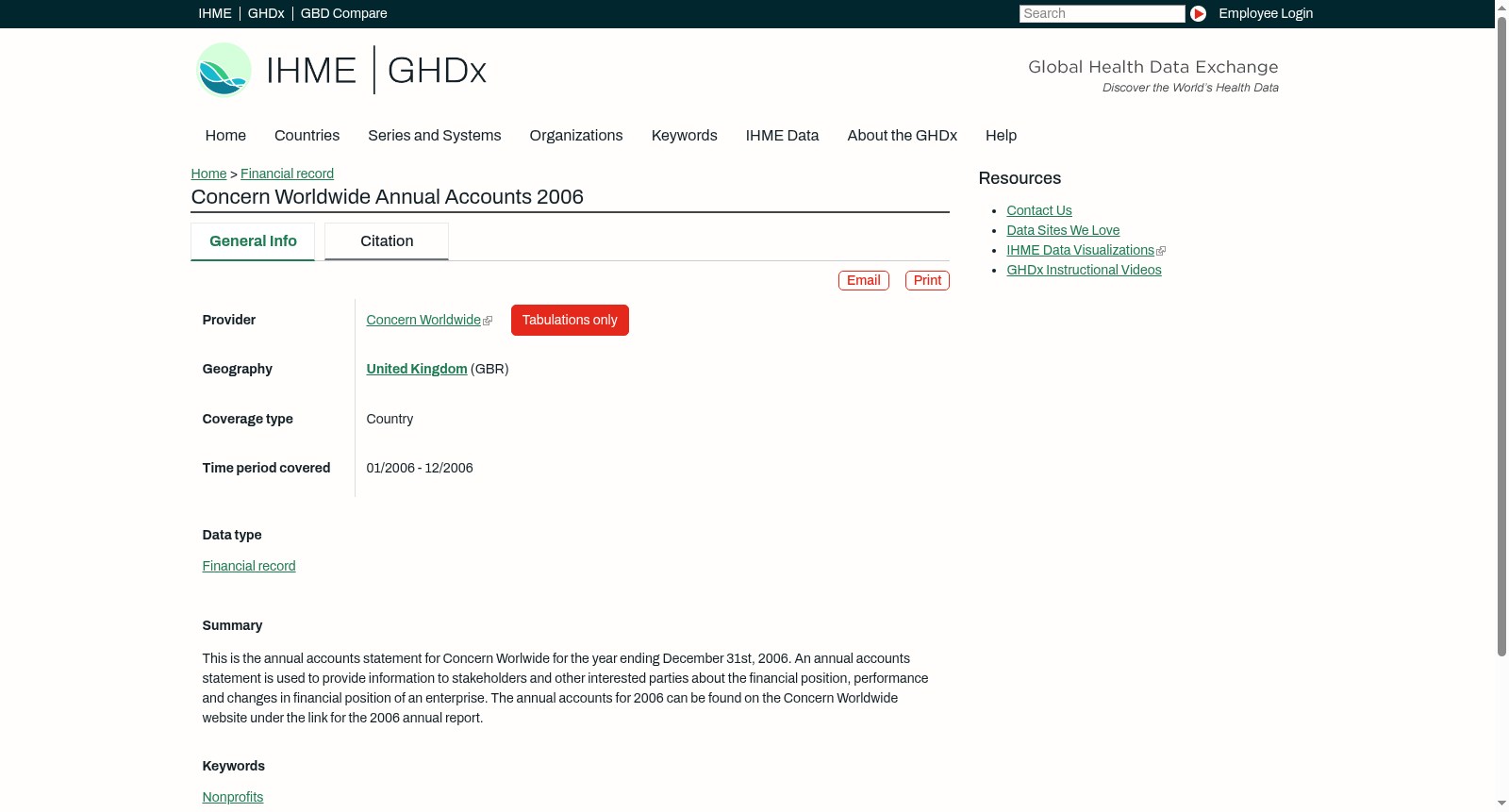The width and height of the screenshot is (1509, 812).
Task: Click the scrollbar up arrow
Action: (1501, 8)
